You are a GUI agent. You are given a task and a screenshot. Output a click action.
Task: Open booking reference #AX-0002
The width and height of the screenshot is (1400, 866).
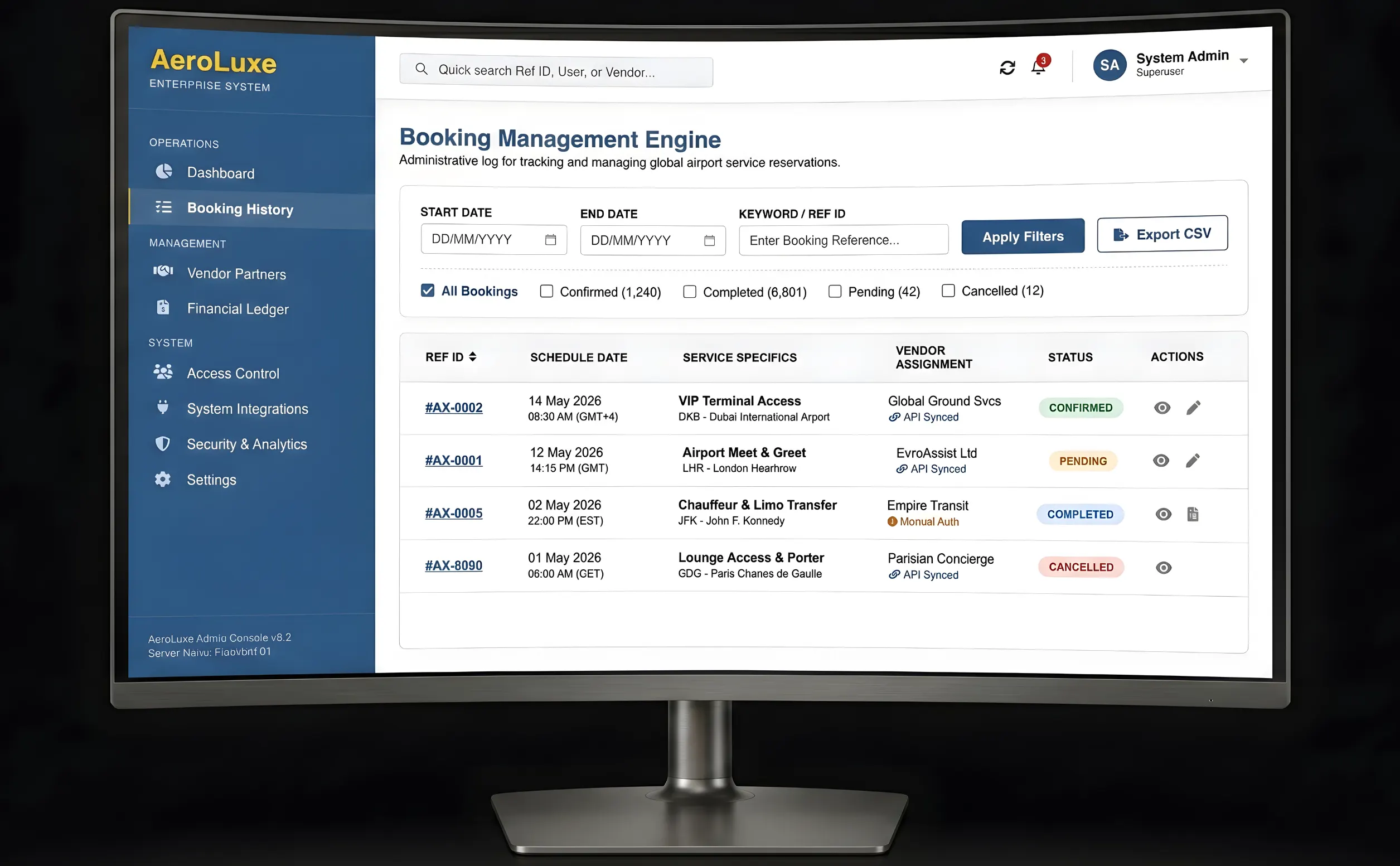pyautogui.click(x=453, y=408)
